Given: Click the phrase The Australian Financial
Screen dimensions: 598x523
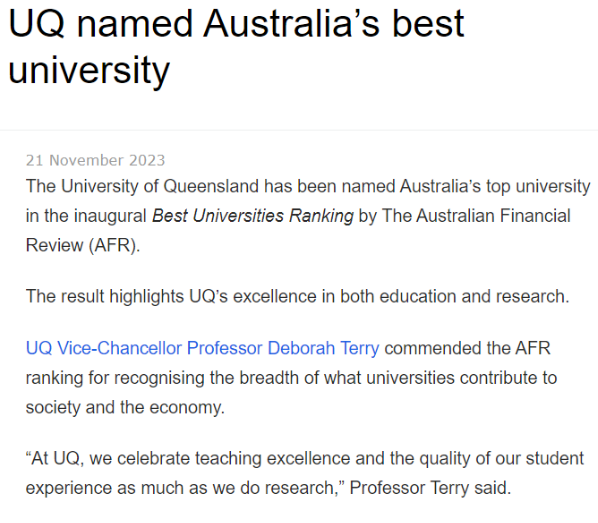Looking at the screenshot, I should tap(476, 216).
